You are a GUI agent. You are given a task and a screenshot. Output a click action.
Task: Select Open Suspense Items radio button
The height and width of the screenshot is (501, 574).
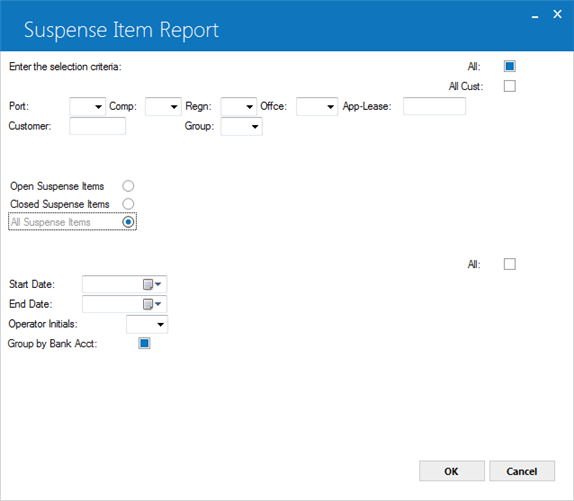pos(128,186)
